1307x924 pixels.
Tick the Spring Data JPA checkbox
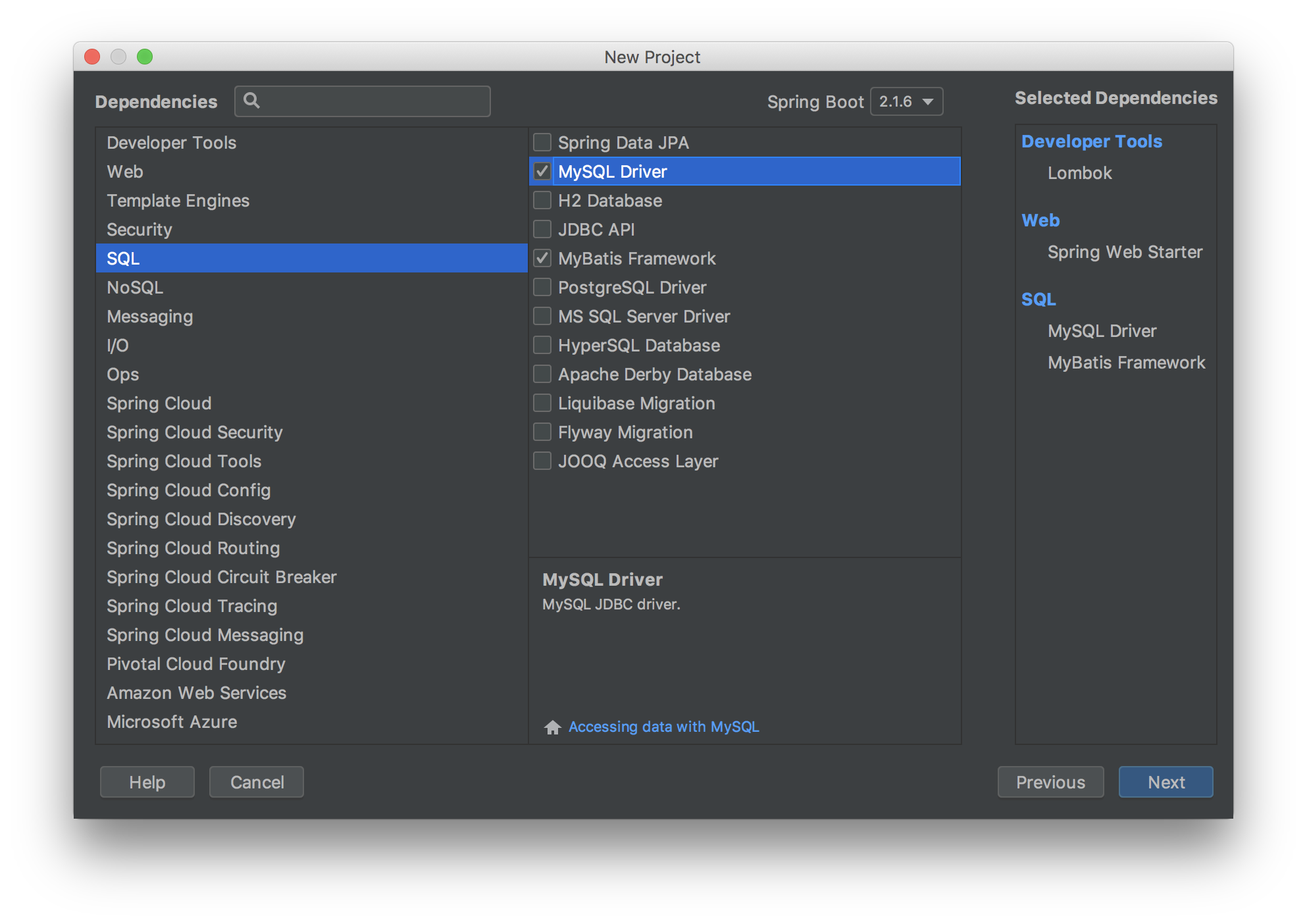pyautogui.click(x=542, y=142)
